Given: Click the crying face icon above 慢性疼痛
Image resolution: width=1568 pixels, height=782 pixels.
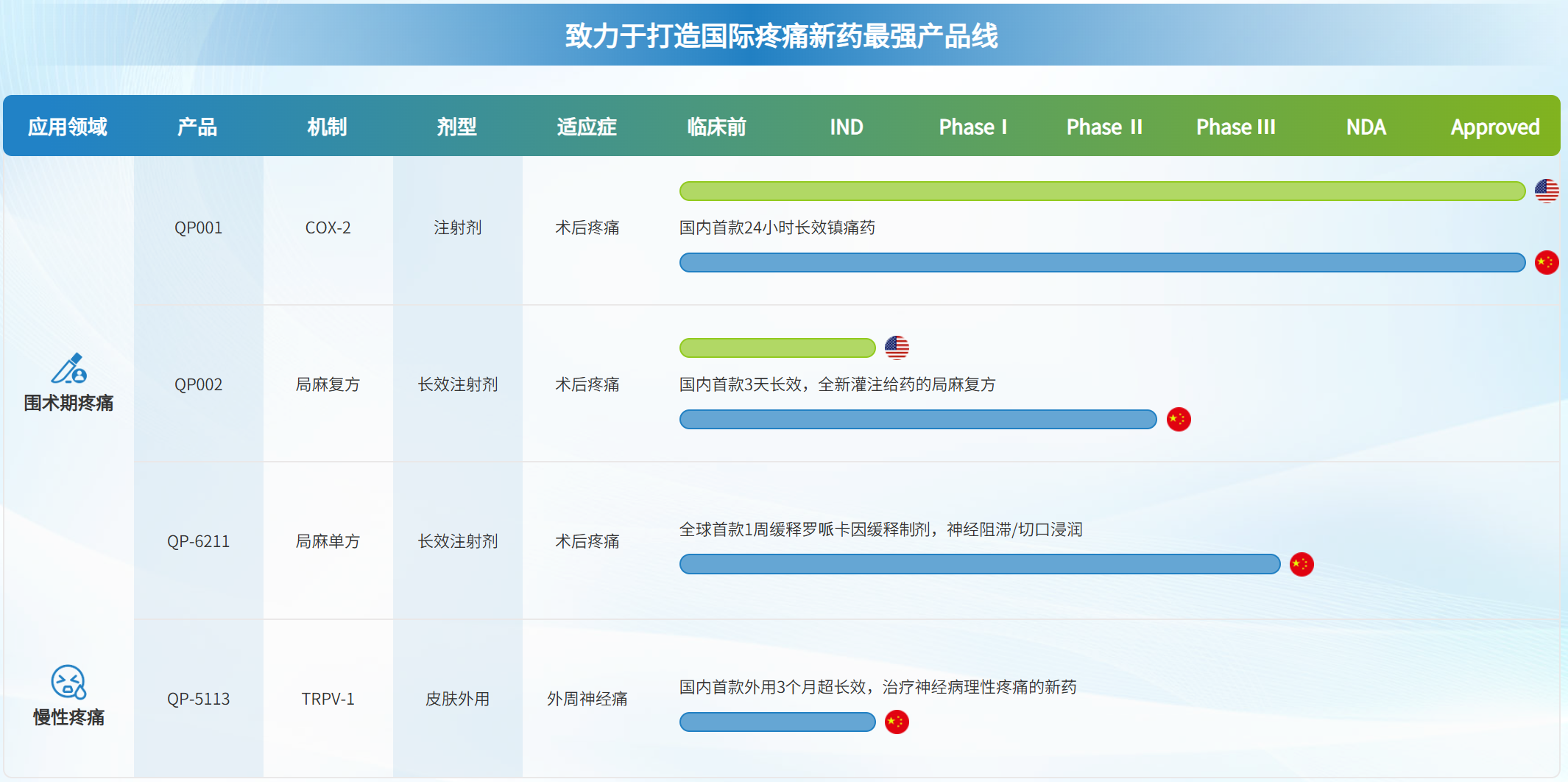Looking at the screenshot, I should (x=68, y=682).
